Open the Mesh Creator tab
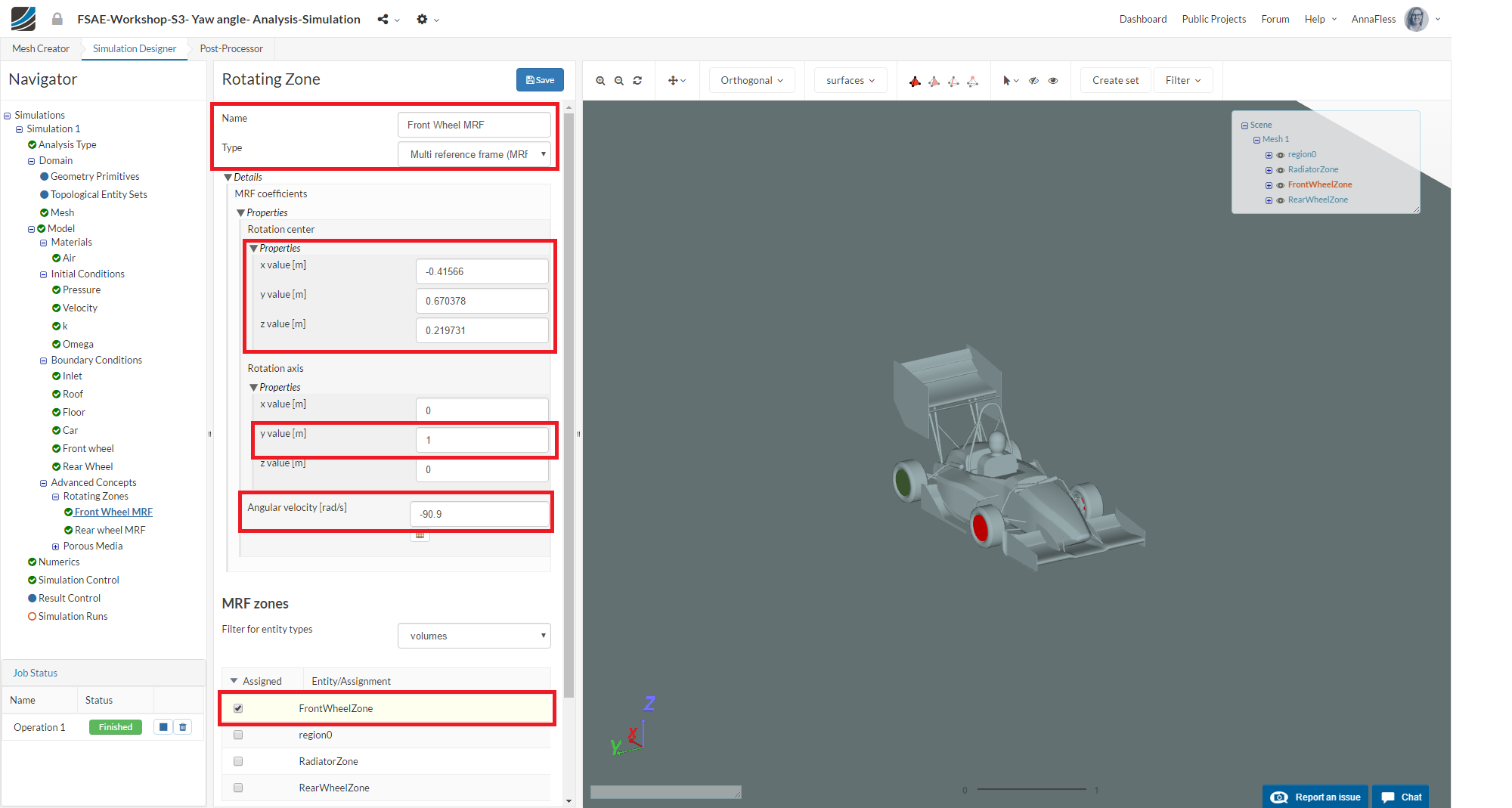Viewport: 1512px width, 808px height. click(41, 48)
